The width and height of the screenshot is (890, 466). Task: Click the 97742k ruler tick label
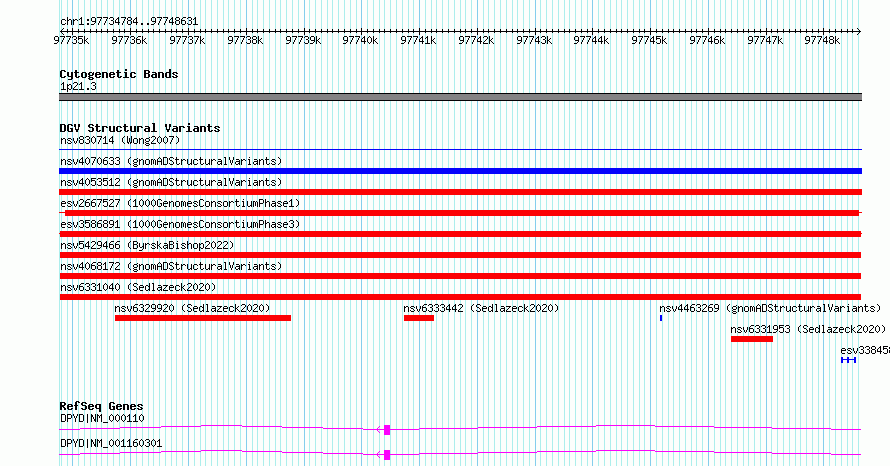tap(476, 40)
